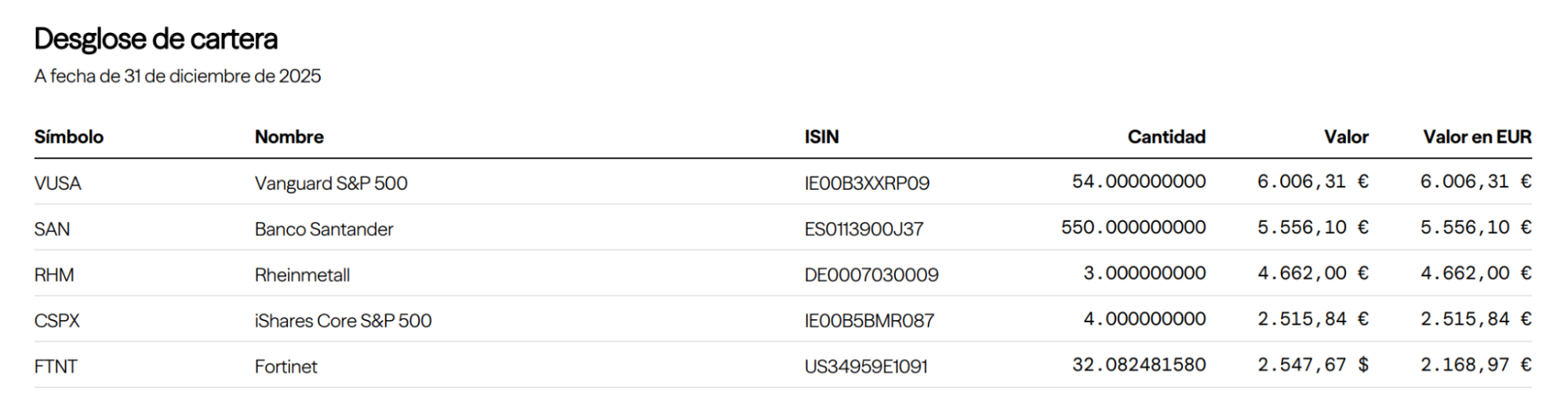The image size is (1568, 400).
Task: Click Fortinet dollar value 2.547,67 $
Action: (x=1312, y=365)
